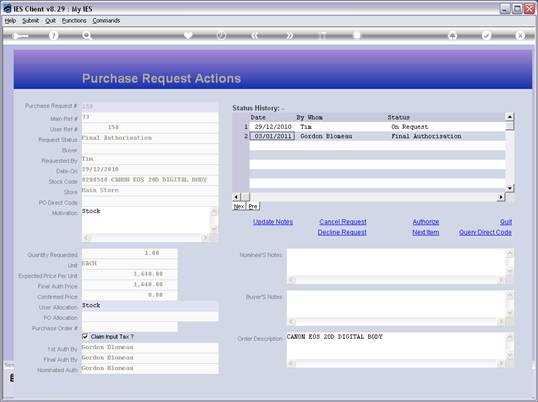Click Status History horizontal scroll right arrow
Image resolution: width=538 pixels, height=402 pixels.
point(501,197)
